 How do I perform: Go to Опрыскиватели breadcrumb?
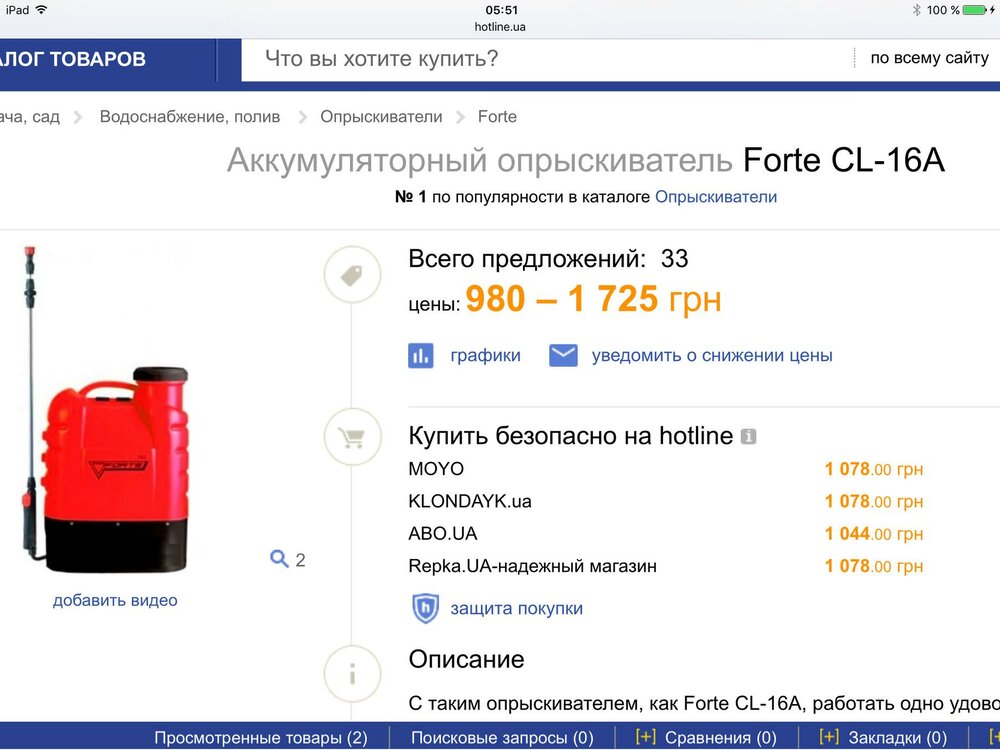(381, 117)
